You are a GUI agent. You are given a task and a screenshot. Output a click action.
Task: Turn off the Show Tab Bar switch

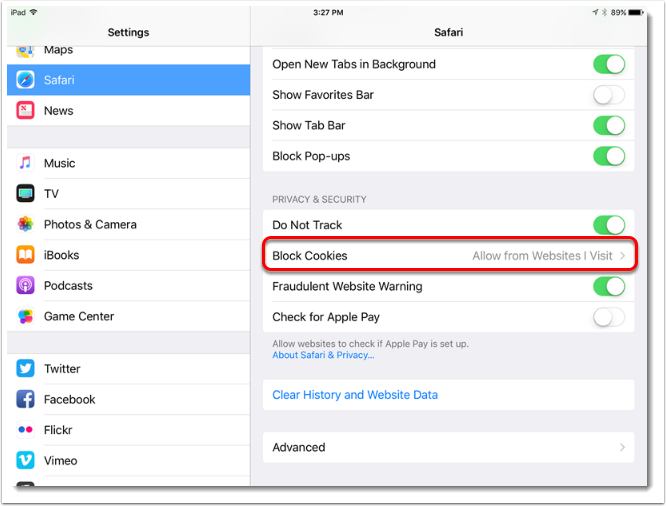tap(609, 125)
